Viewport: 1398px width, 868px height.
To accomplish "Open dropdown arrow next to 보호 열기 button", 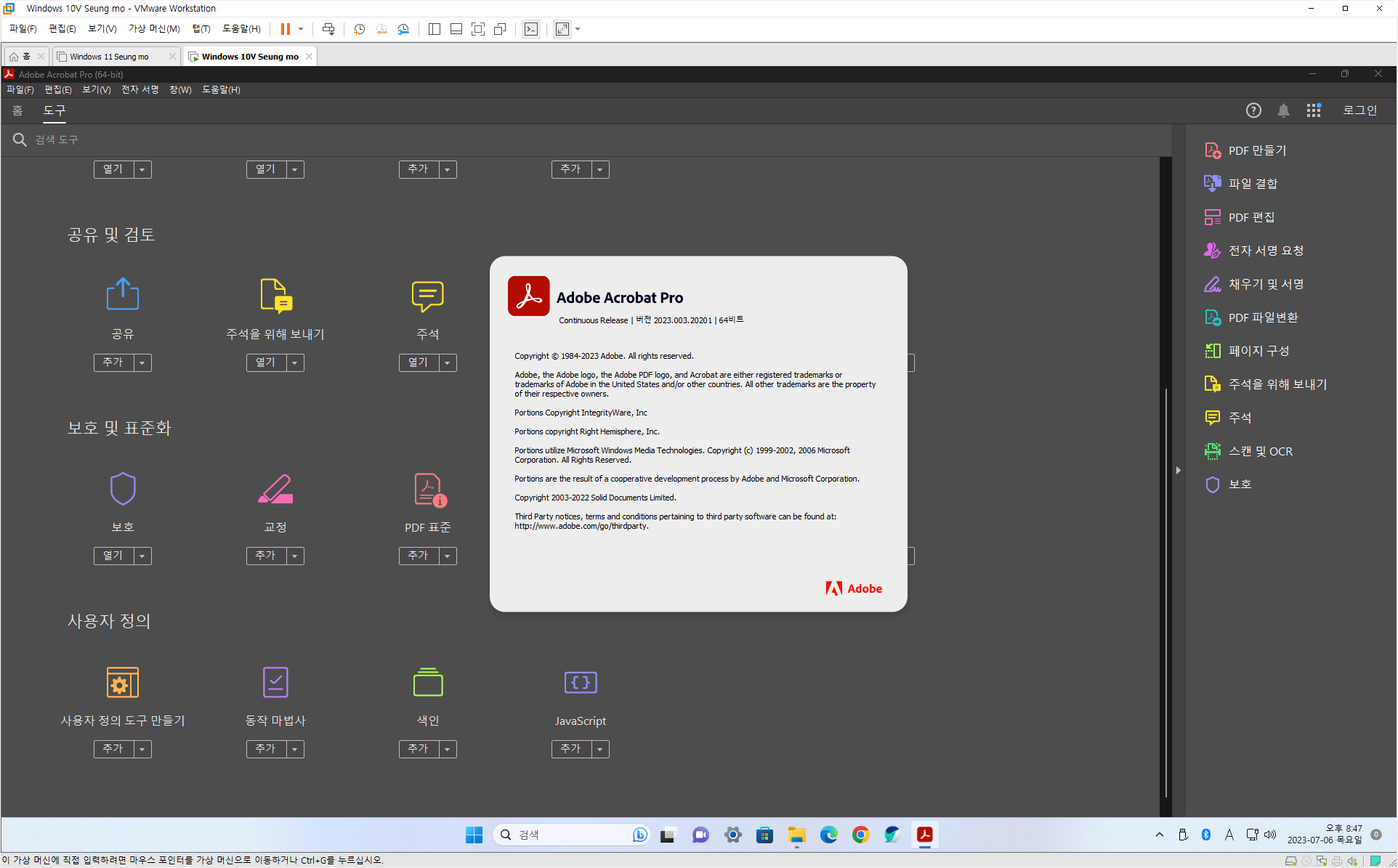I will (x=142, y=556).
